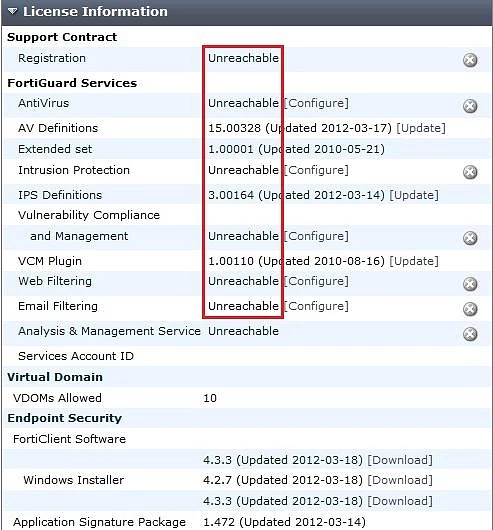Select Extended set version 1.00001 text
The image size is (493, 530).
click(x=231, y=149)
